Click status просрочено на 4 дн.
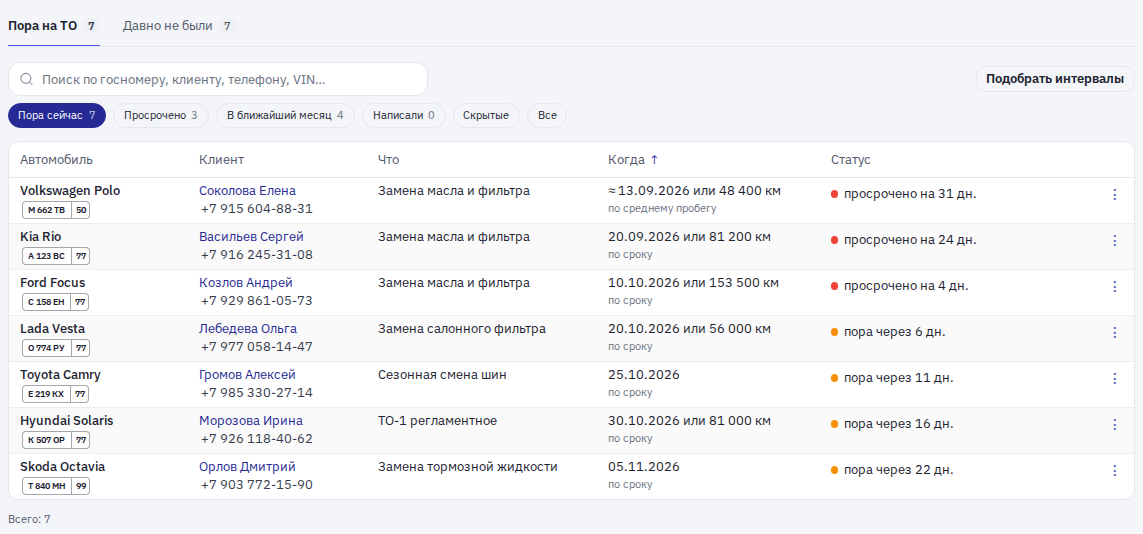 pos(900,286)
